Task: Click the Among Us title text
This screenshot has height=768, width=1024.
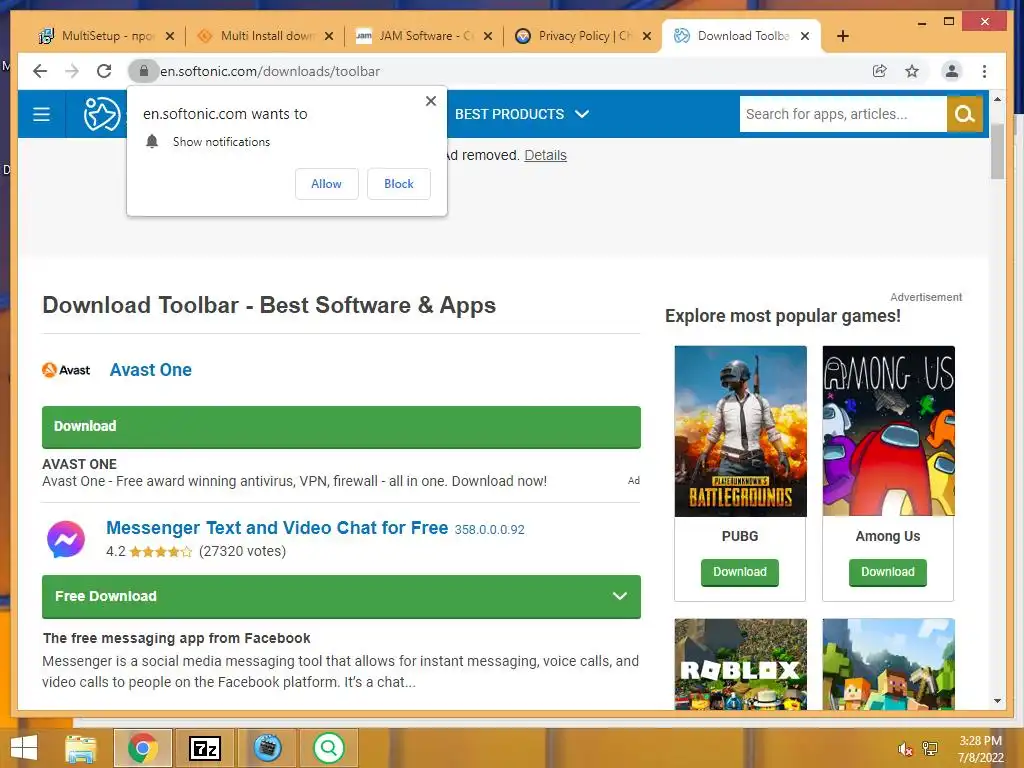Action: click(x=888, y=536)
